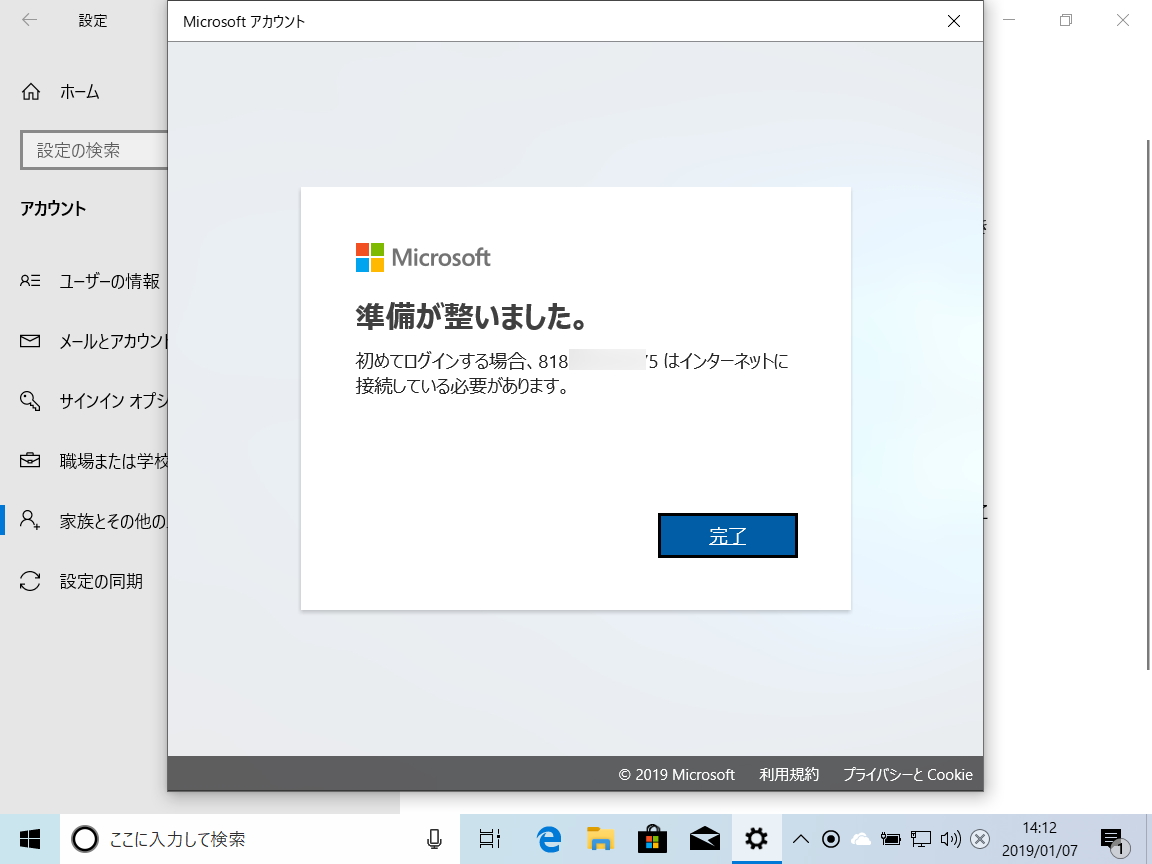Viewport: 1152px width, 864px height.
Task: Open the 利用規約 link
Action: pos(789,774)
